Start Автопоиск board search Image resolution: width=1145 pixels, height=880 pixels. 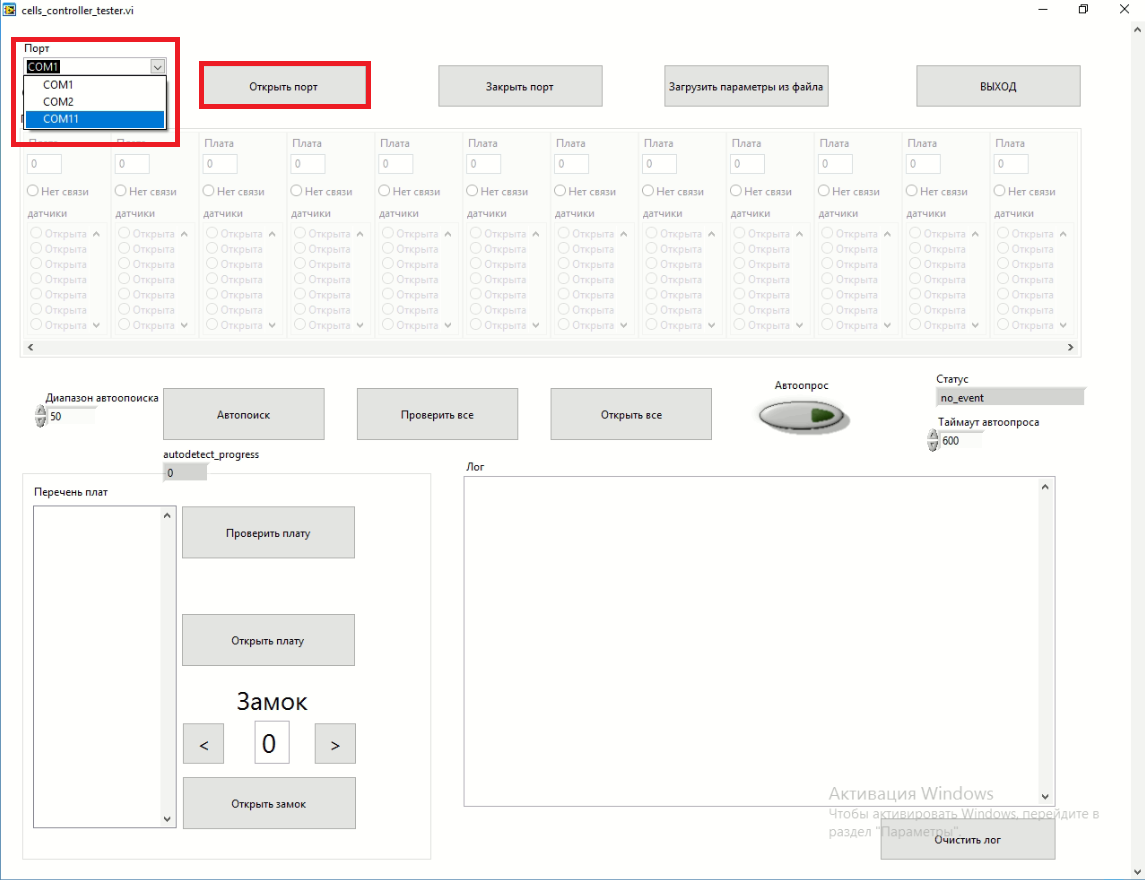[x=243, y=414]
